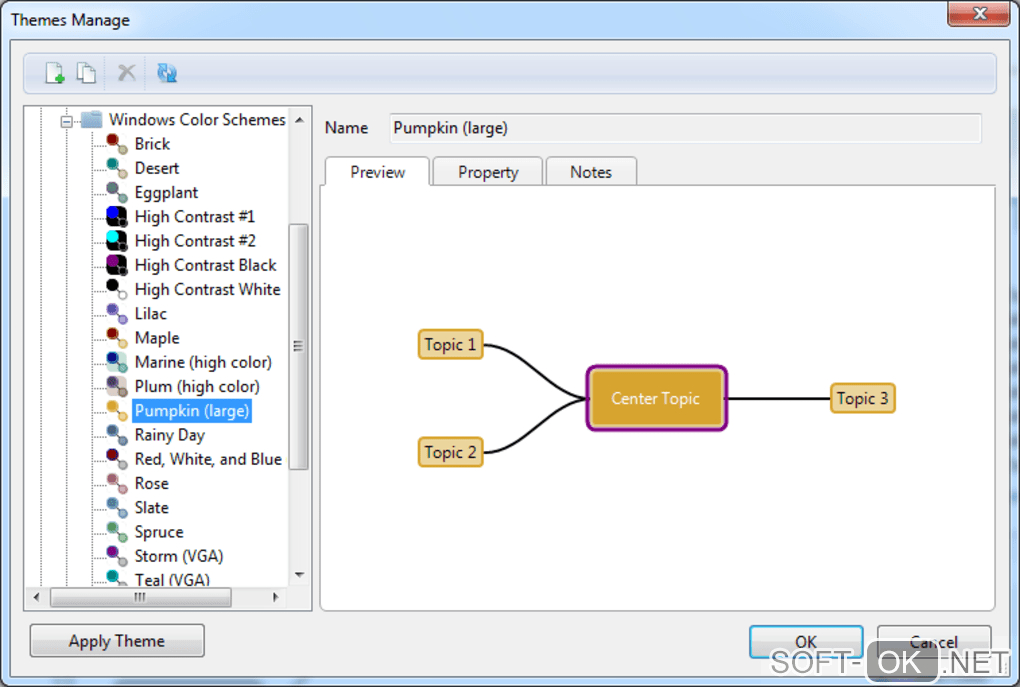Confirm with the OK button
1020x687 pixels.
tap(806, 642)
